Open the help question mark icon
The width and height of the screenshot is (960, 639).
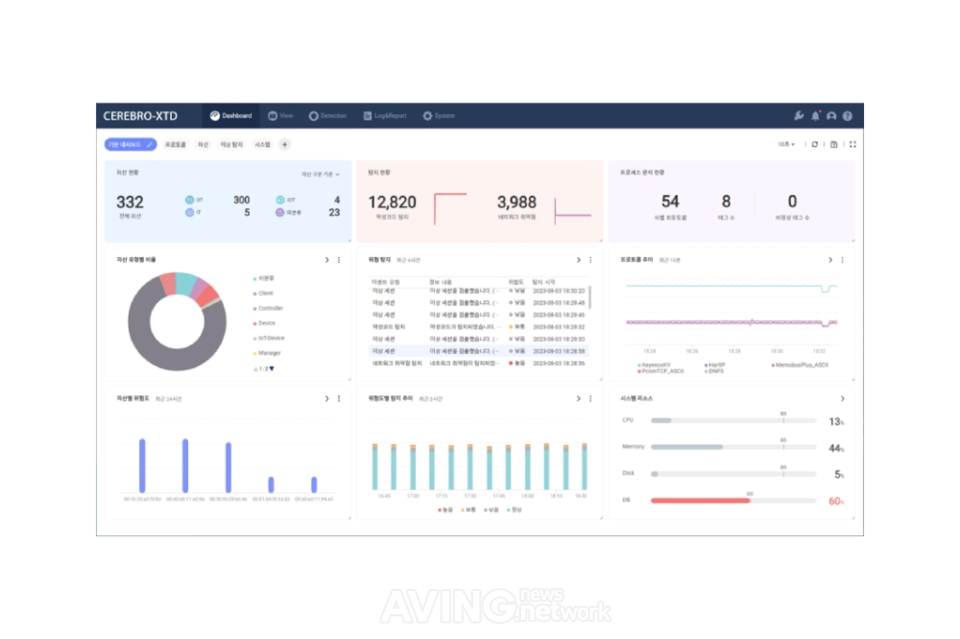pyautogui.click(x=847, y=116)
